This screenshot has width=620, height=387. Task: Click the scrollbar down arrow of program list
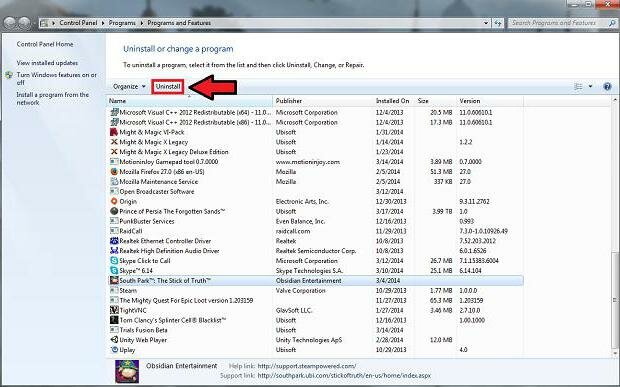pyautogui.click(x=615, y=353)
